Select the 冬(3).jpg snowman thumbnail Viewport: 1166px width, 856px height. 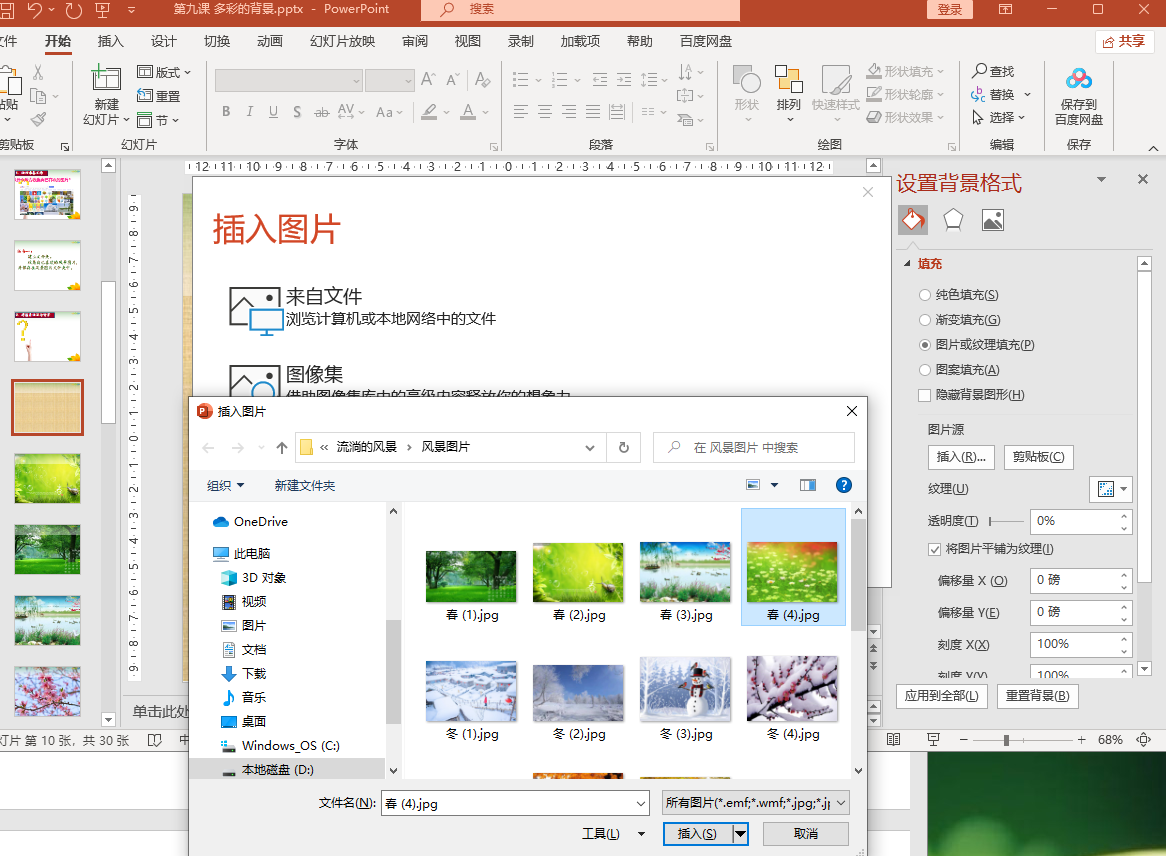(x=685, y=690)
